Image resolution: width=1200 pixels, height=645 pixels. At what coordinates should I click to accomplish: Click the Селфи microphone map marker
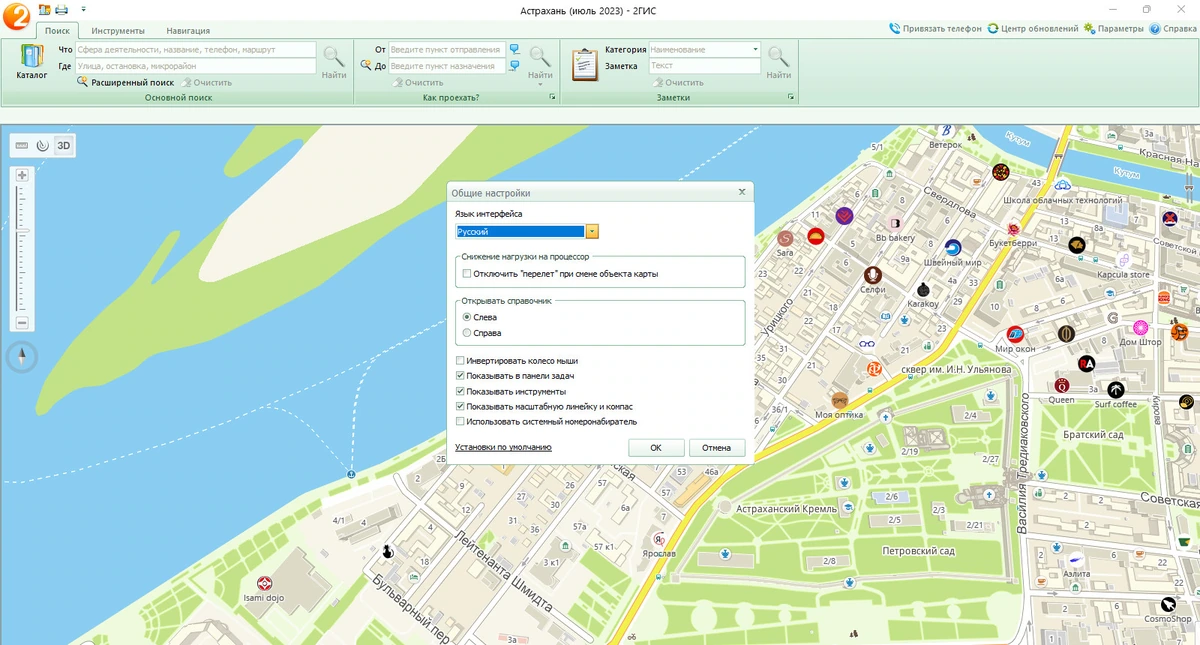point(873,275)
